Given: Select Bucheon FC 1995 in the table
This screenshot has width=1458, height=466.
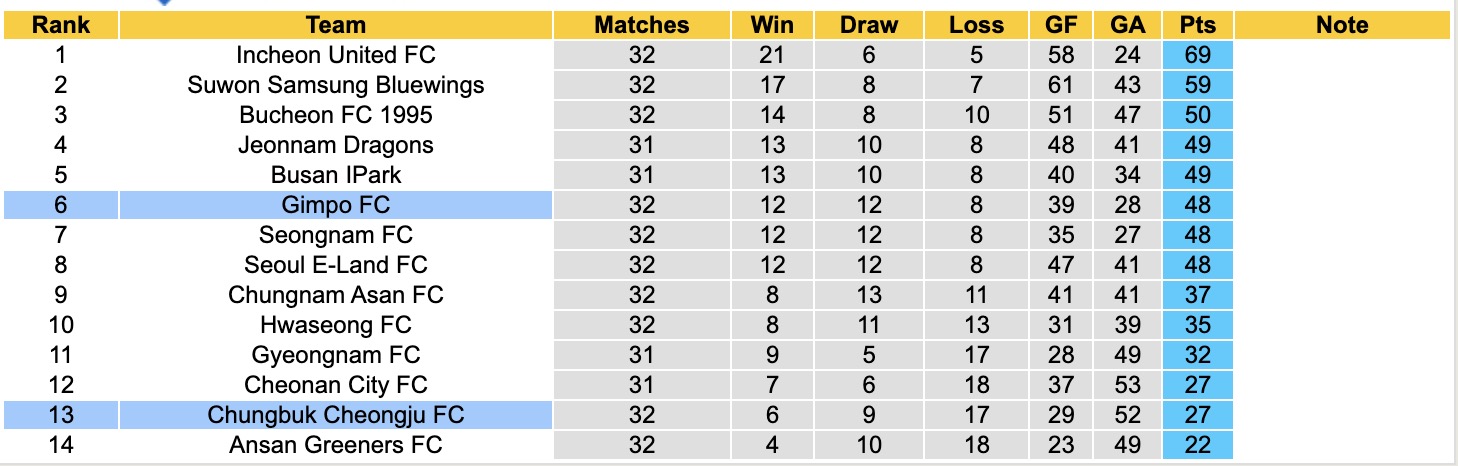Looking at the screenshot, I should (336, 115).
